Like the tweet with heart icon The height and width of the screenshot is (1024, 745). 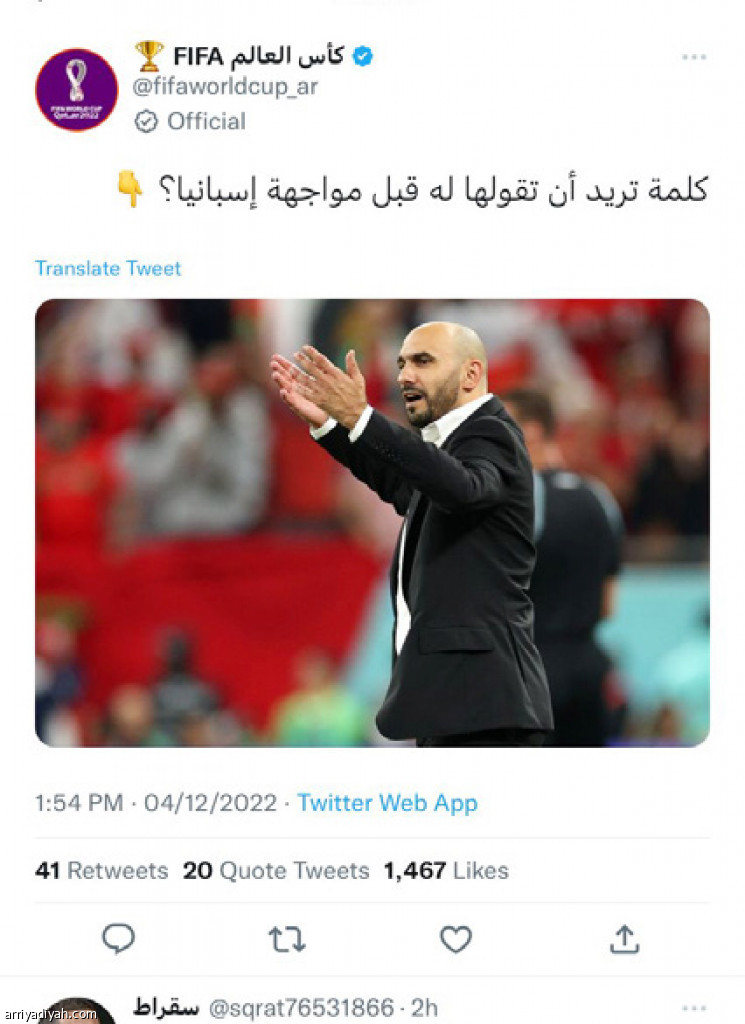(x=456, y=939)
